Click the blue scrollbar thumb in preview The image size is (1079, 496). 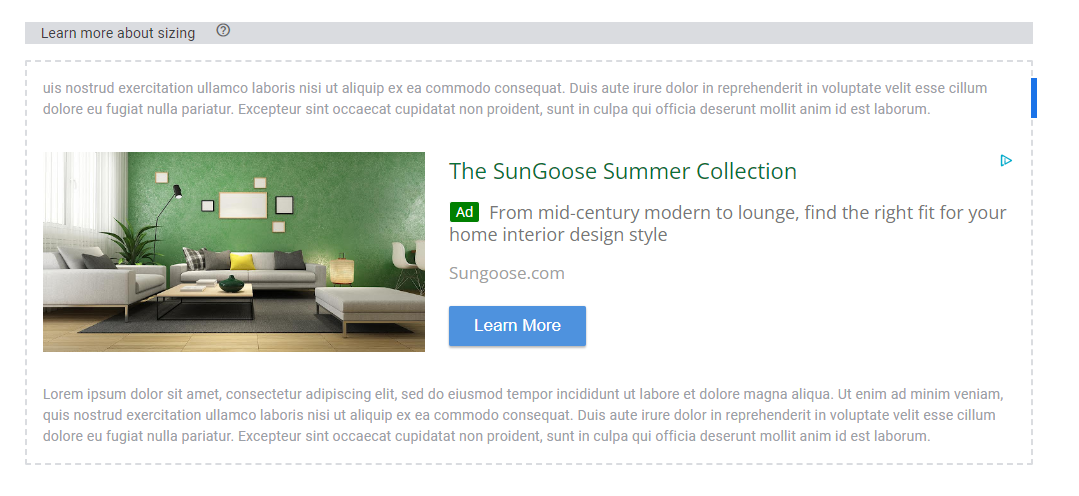(1034, 98)
